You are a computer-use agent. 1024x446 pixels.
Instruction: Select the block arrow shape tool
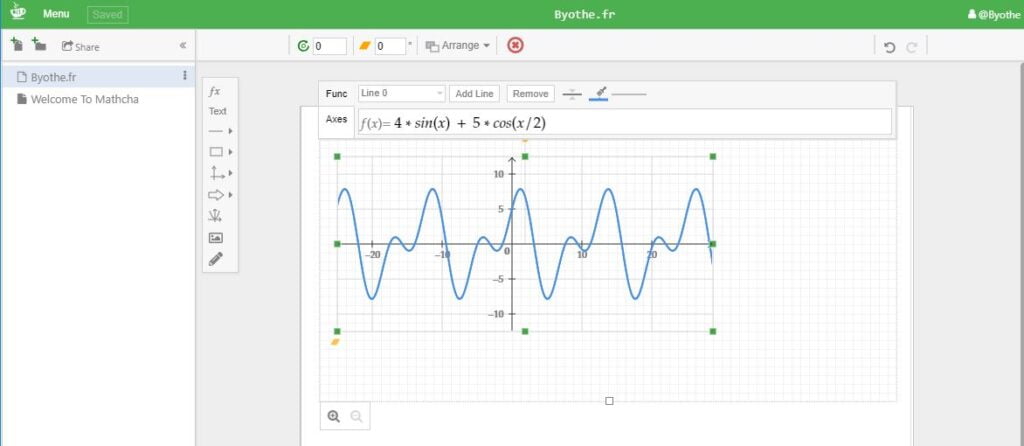pos(216,195)
